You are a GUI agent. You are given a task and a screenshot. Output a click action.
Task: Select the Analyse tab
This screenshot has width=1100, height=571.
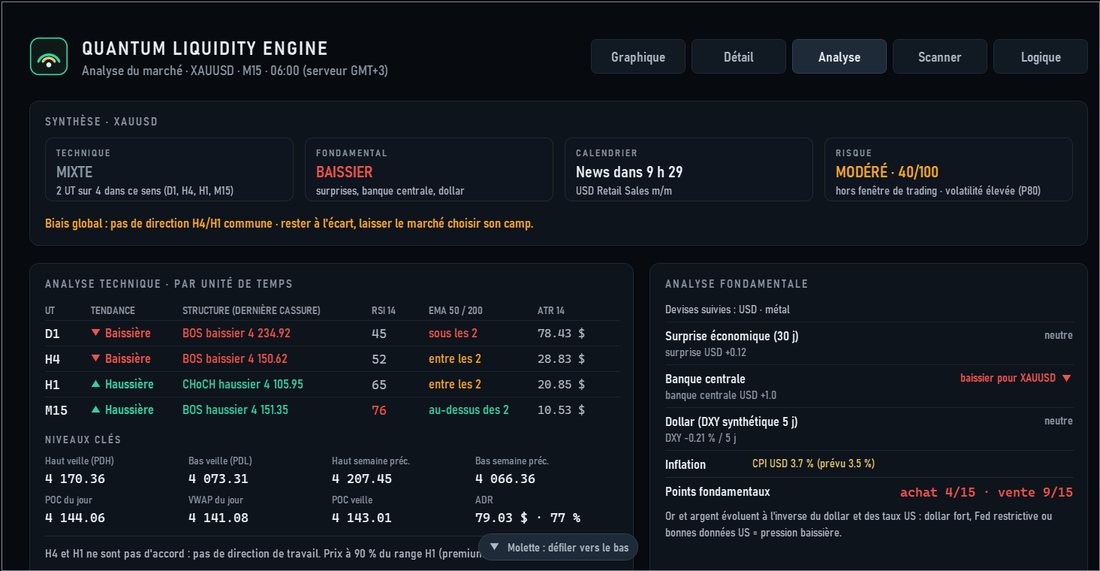pyautogui.click(x=839, y=57)
